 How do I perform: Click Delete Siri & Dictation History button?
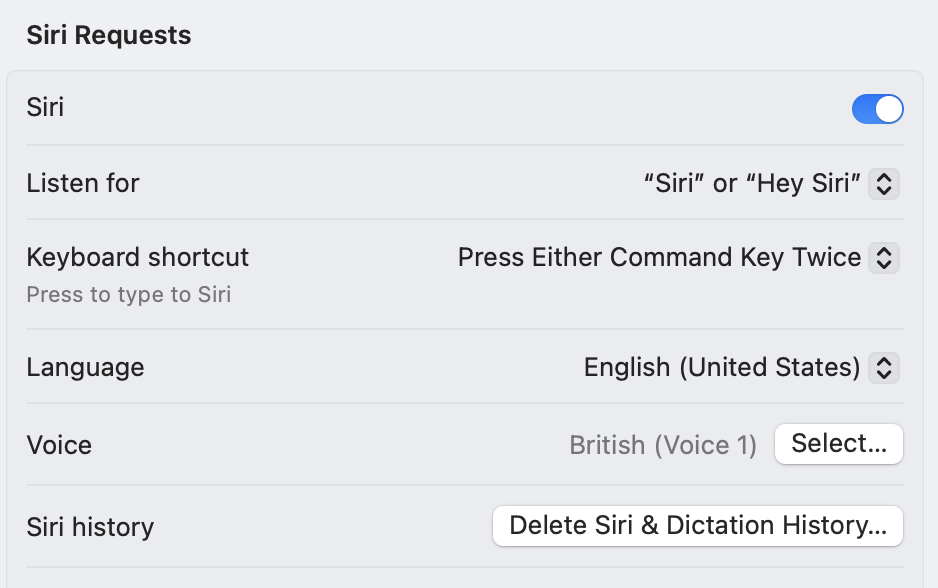pos(697,526)
